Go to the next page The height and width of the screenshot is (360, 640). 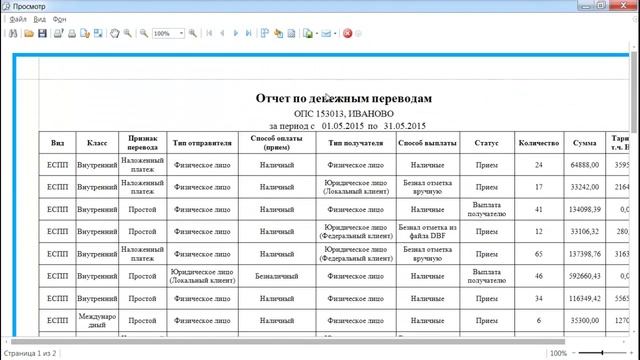[x=236, y=33]
